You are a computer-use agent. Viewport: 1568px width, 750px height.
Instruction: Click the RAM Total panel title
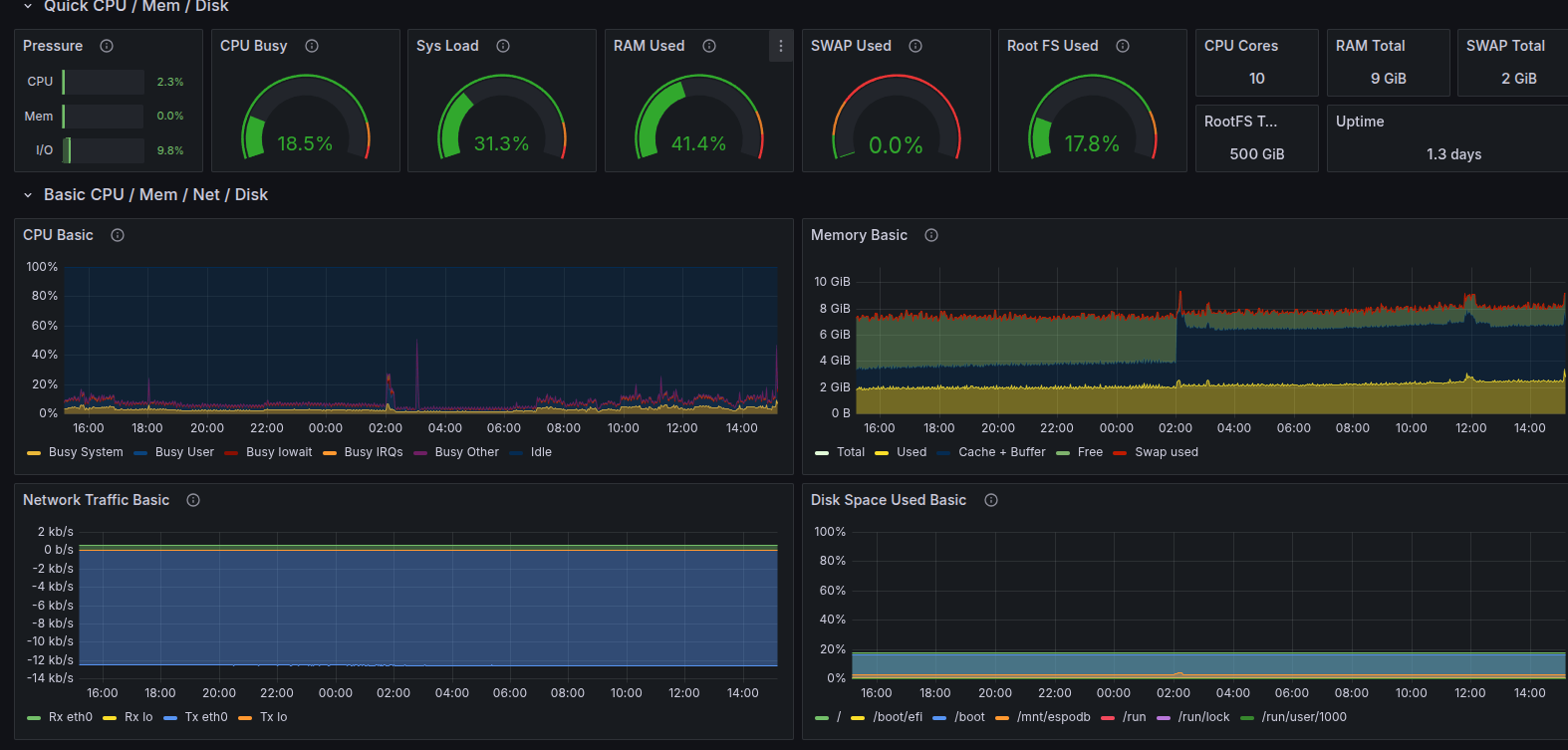[x=1370, y=46]
